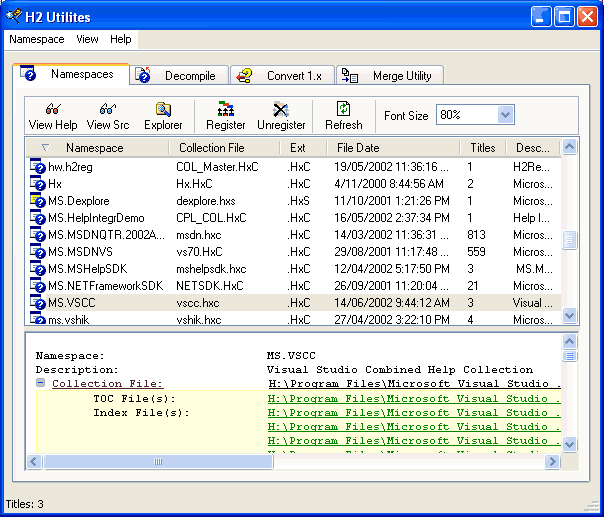Switch to the Decompile tab
This screenshot has height=517, width=604.
tap(179, 76)
